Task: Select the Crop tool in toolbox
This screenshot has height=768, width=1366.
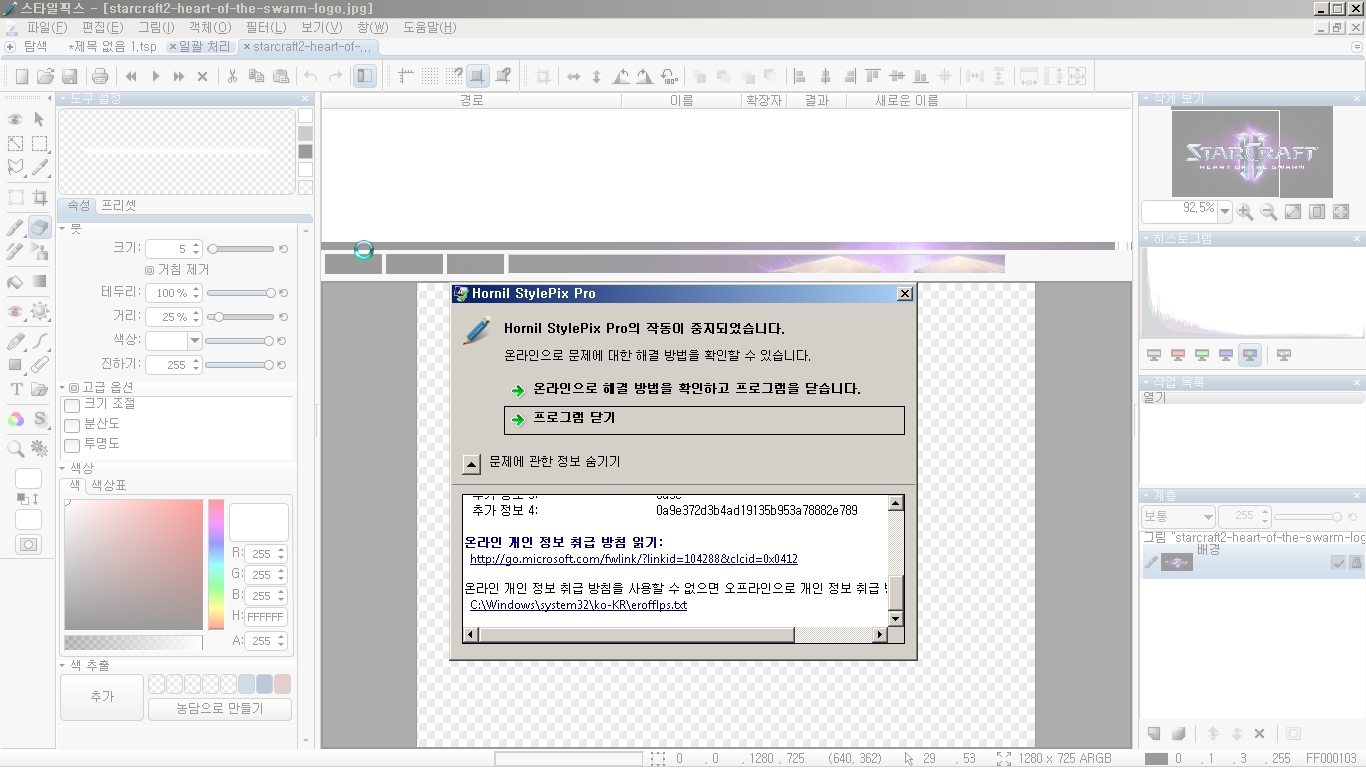Action: (x=40, y=197)
